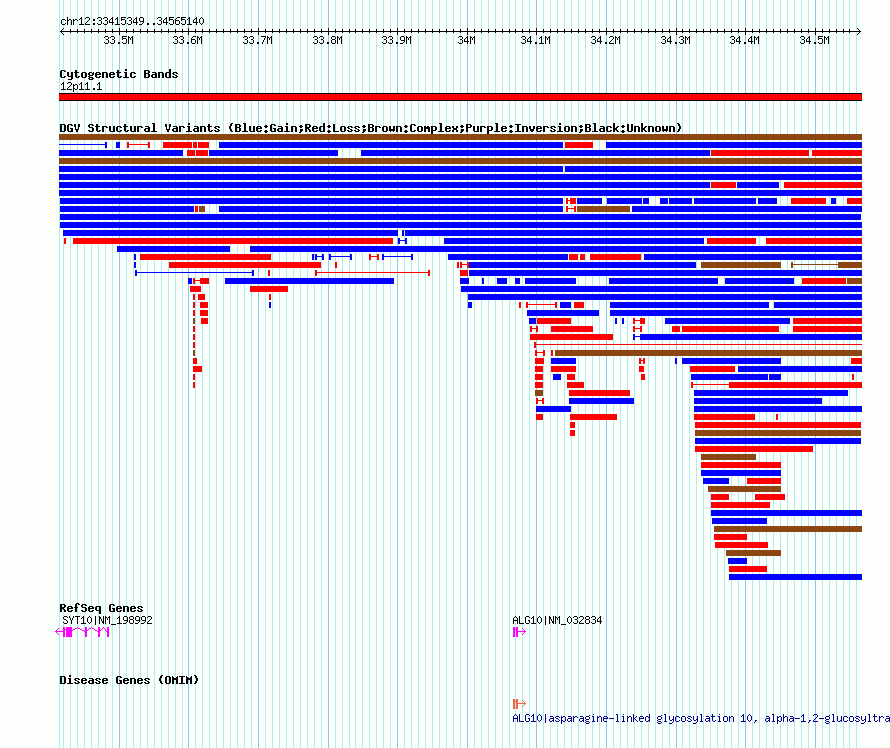890x748 pixels.
Task: Click the 33.5M ruler tick label
Action: (x=119, y=40)
